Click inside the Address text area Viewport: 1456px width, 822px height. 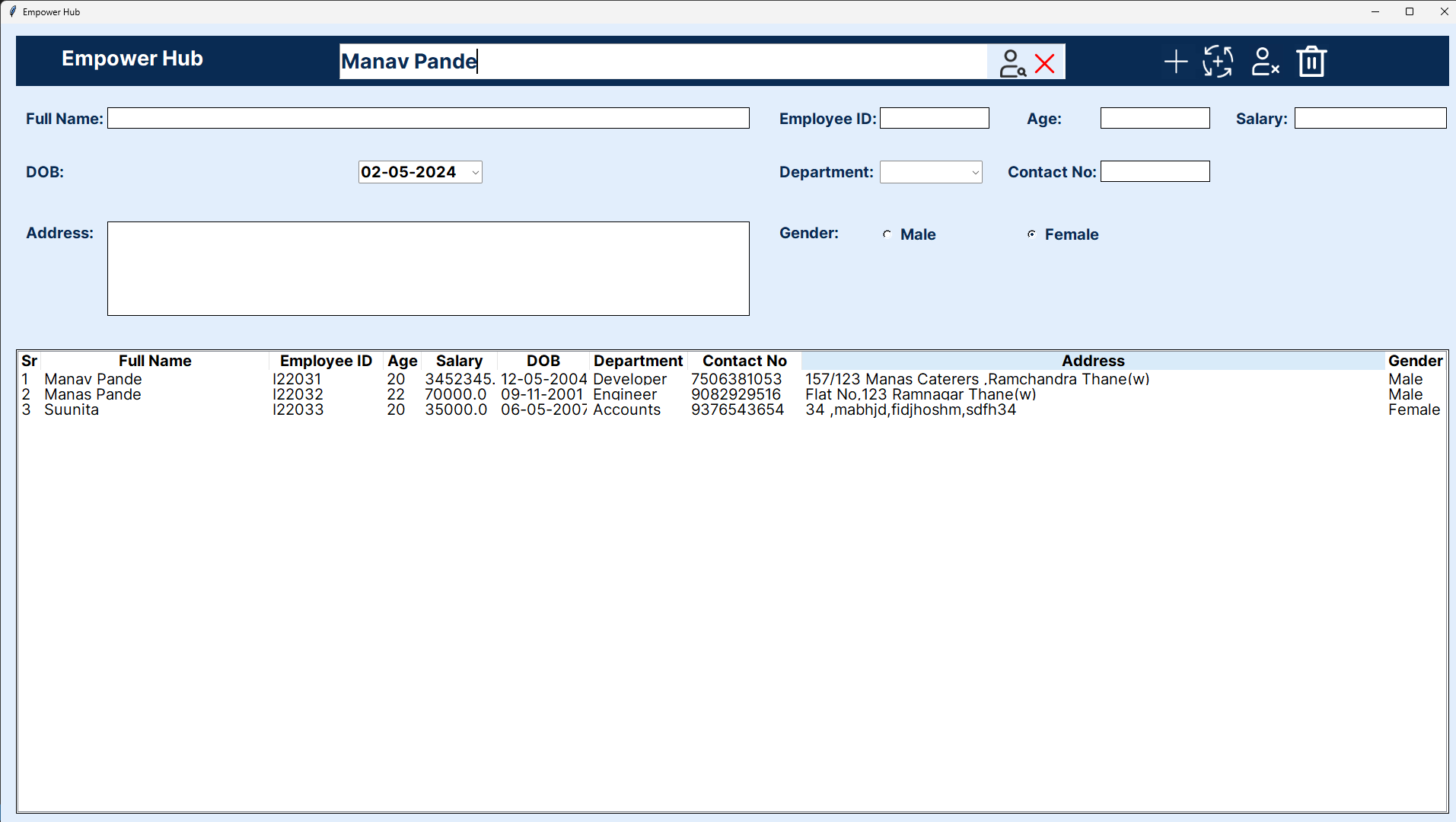coord(428,268)
